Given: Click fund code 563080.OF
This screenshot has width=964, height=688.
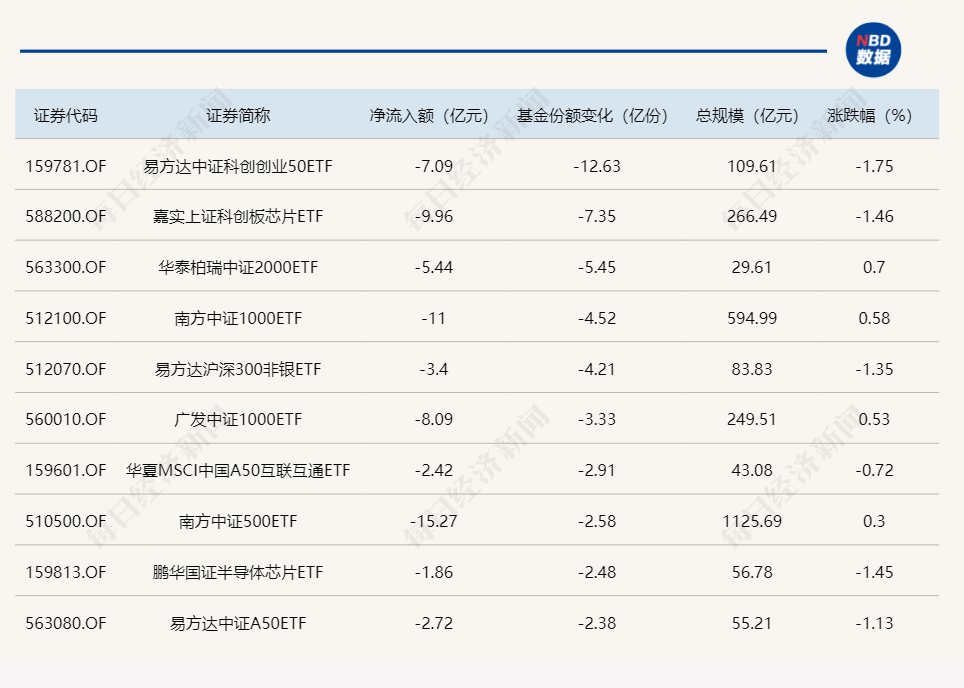Looking at the screenshot, I should (x=66, y=623).
